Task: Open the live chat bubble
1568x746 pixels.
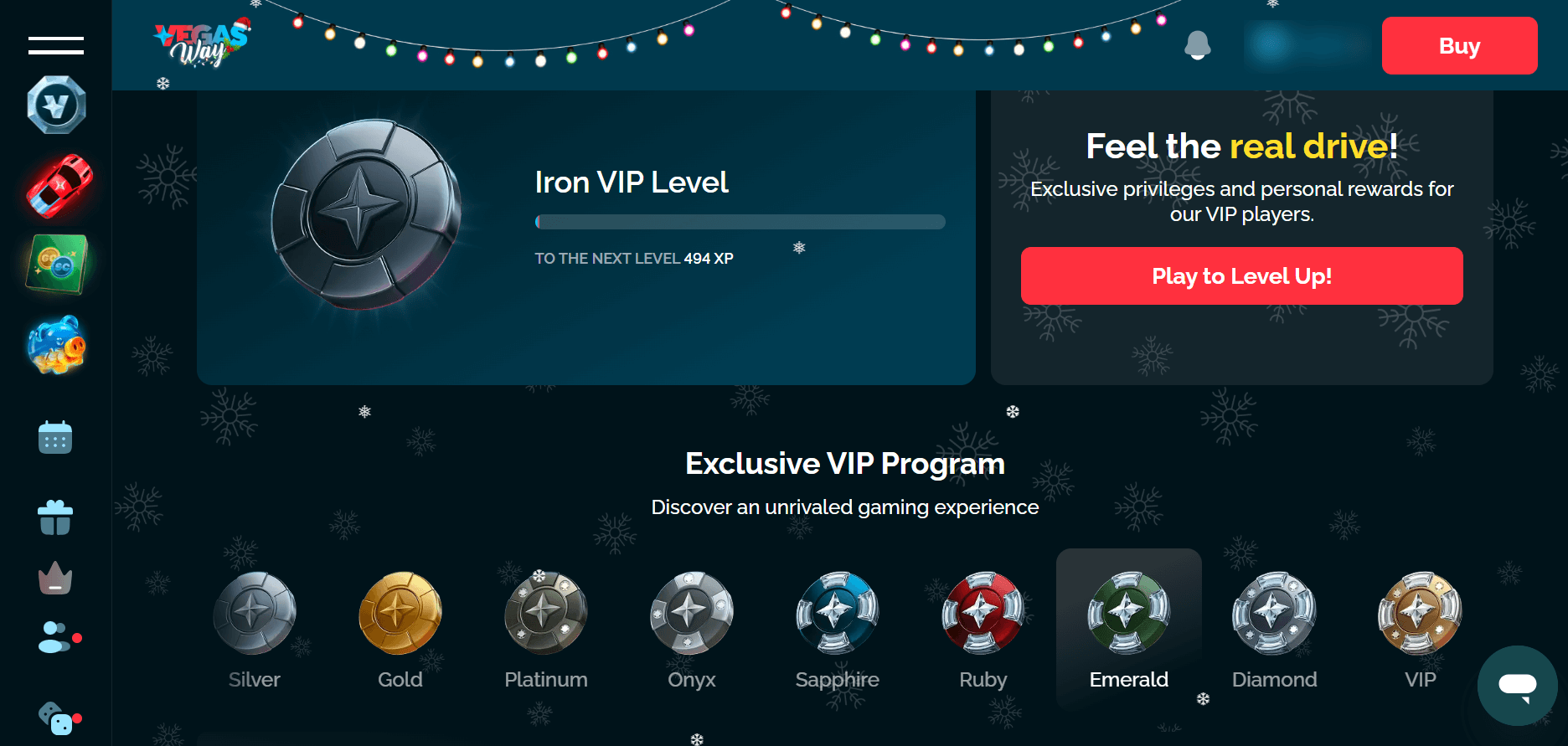Action: coord(1517,686)
